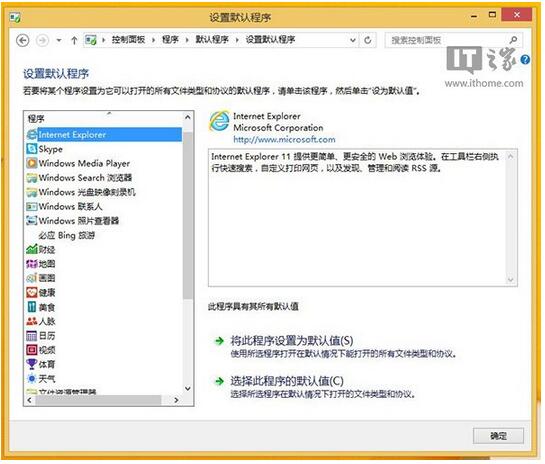Expand the address bar history dropdown

353,40
